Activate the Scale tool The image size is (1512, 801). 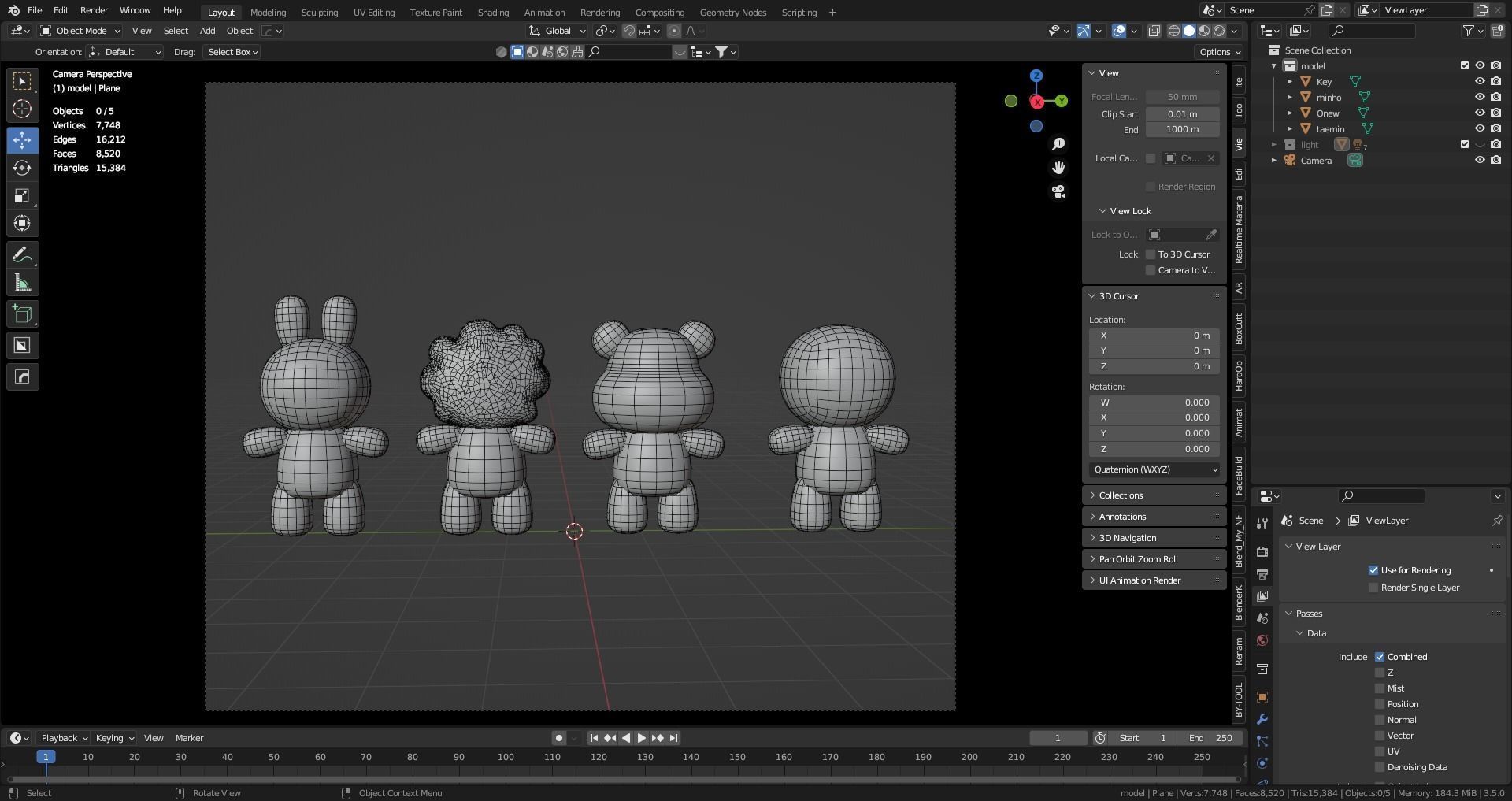[22, 195]
